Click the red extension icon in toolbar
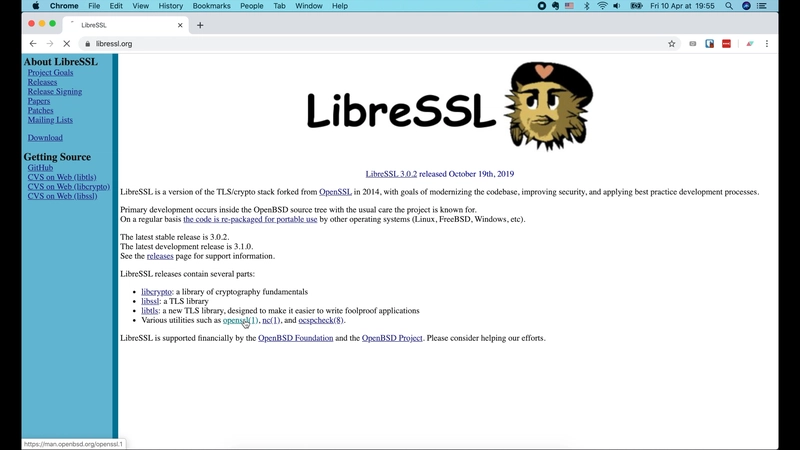Viewport: 800px width, 450px height. tap(726, 44)
